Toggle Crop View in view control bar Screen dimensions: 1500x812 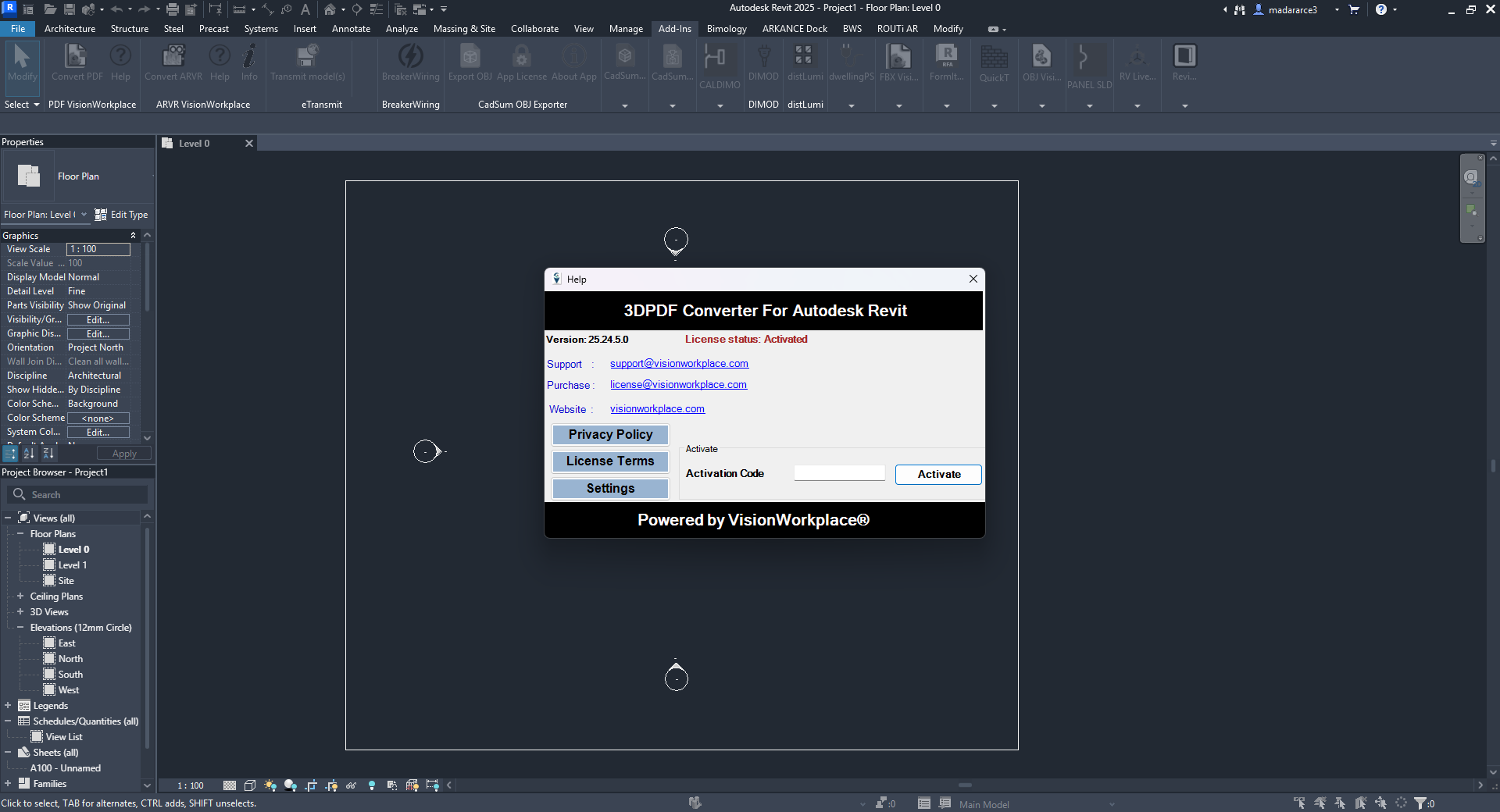tap(311, 785)
